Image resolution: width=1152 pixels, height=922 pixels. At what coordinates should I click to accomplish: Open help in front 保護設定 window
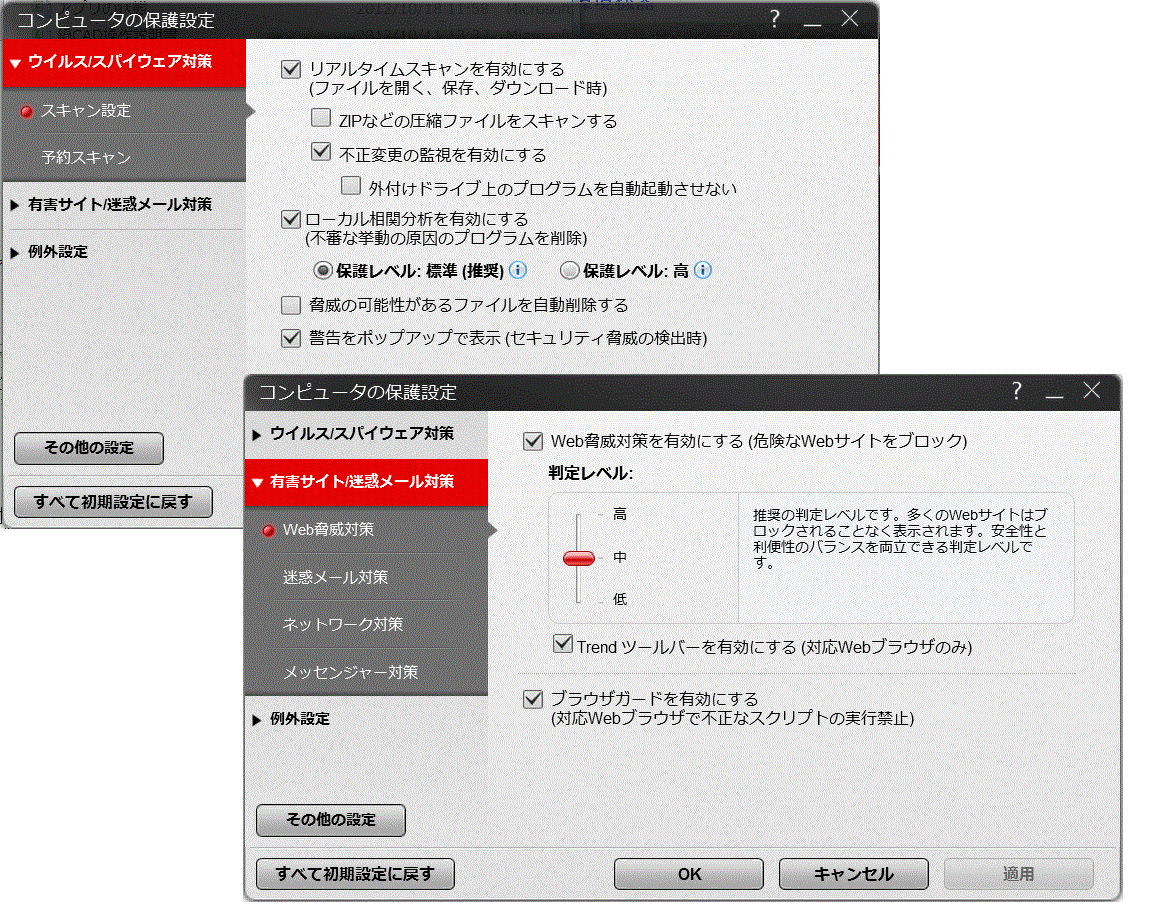coord(1017,391)
